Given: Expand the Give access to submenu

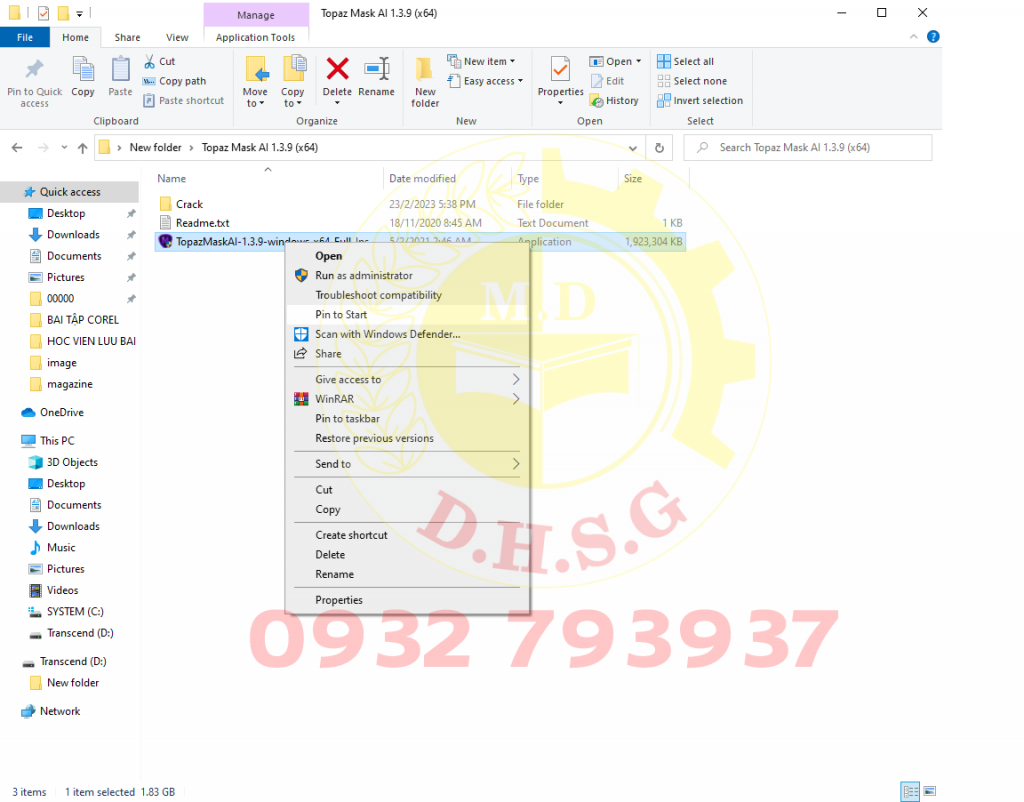Looking at the screenshot, I should 515,379.
